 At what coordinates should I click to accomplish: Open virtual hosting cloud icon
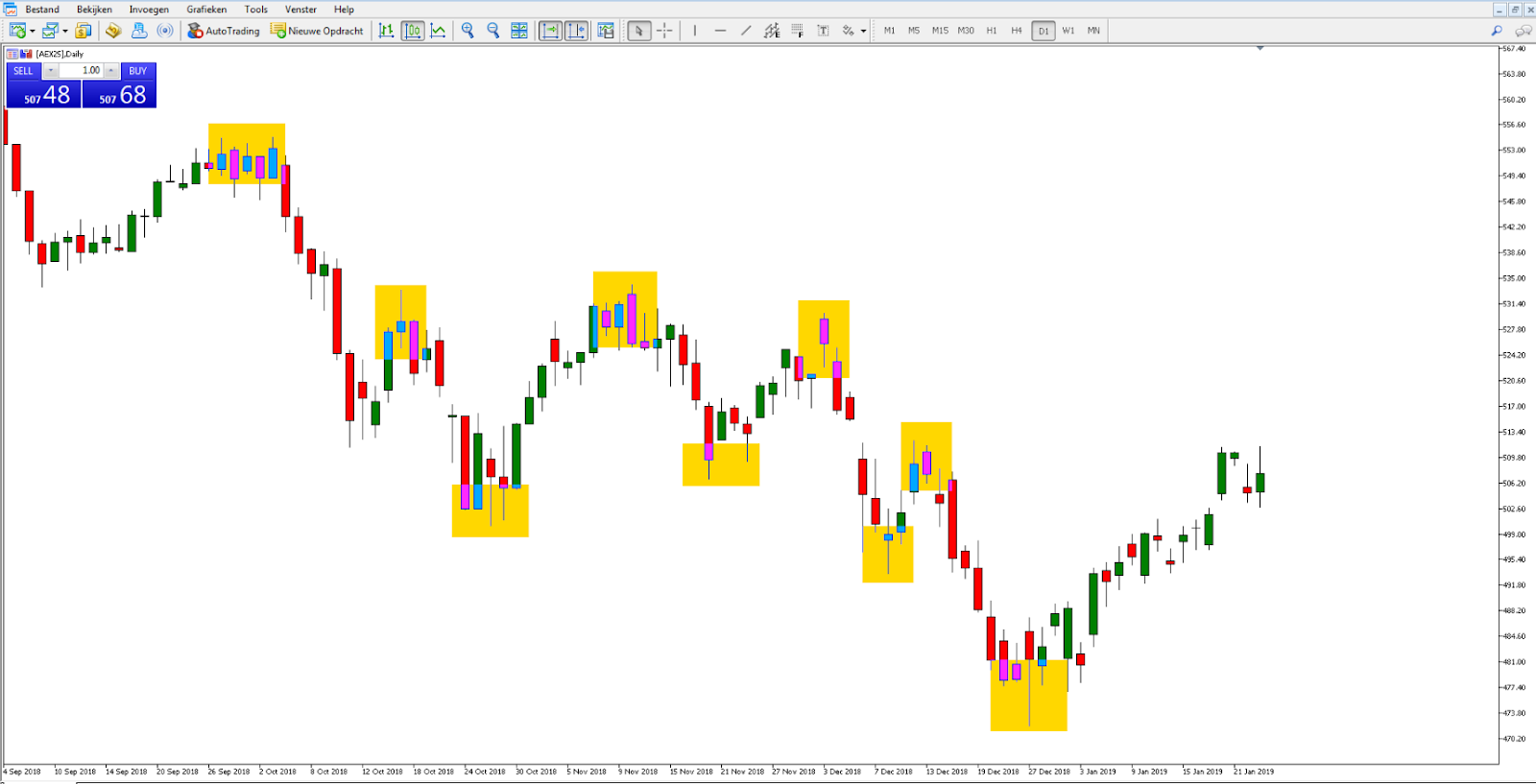click(x=139, y=31)
